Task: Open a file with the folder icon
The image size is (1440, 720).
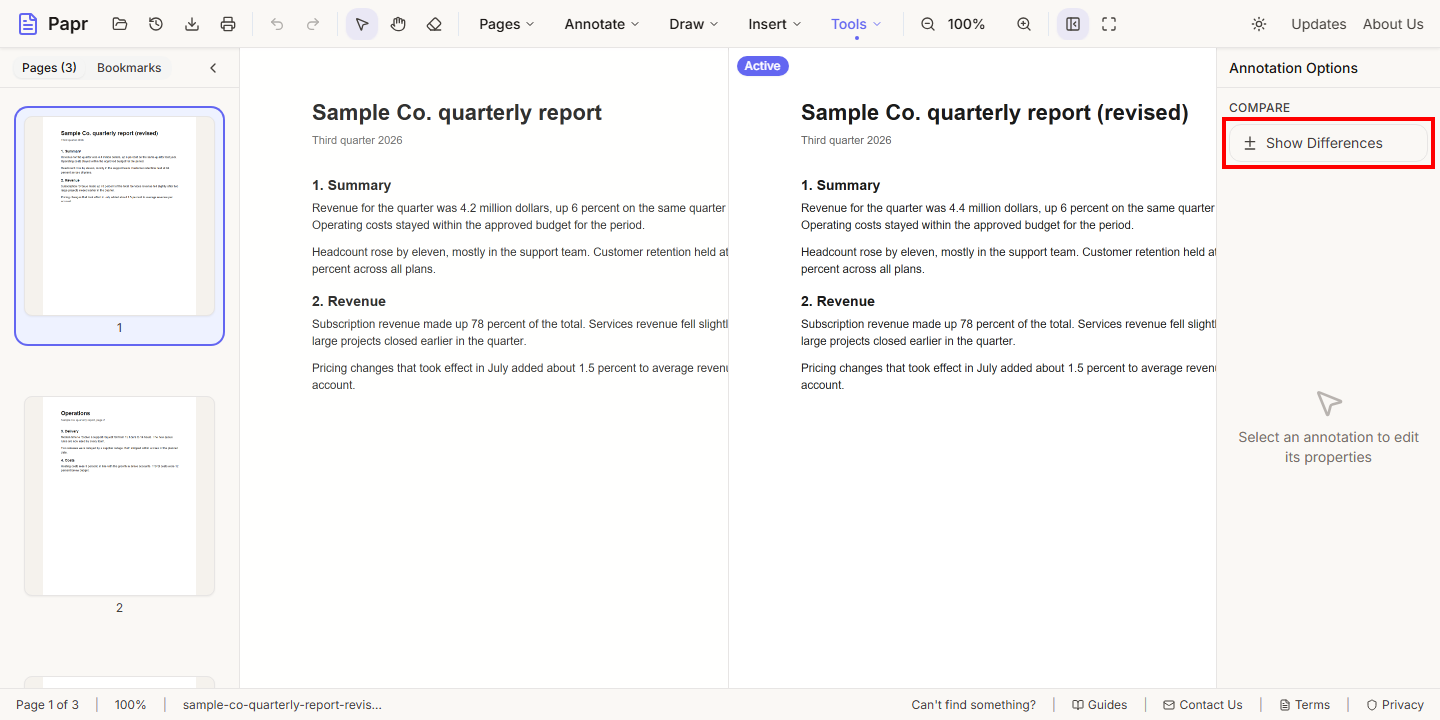Action: (x=120, y=24)
